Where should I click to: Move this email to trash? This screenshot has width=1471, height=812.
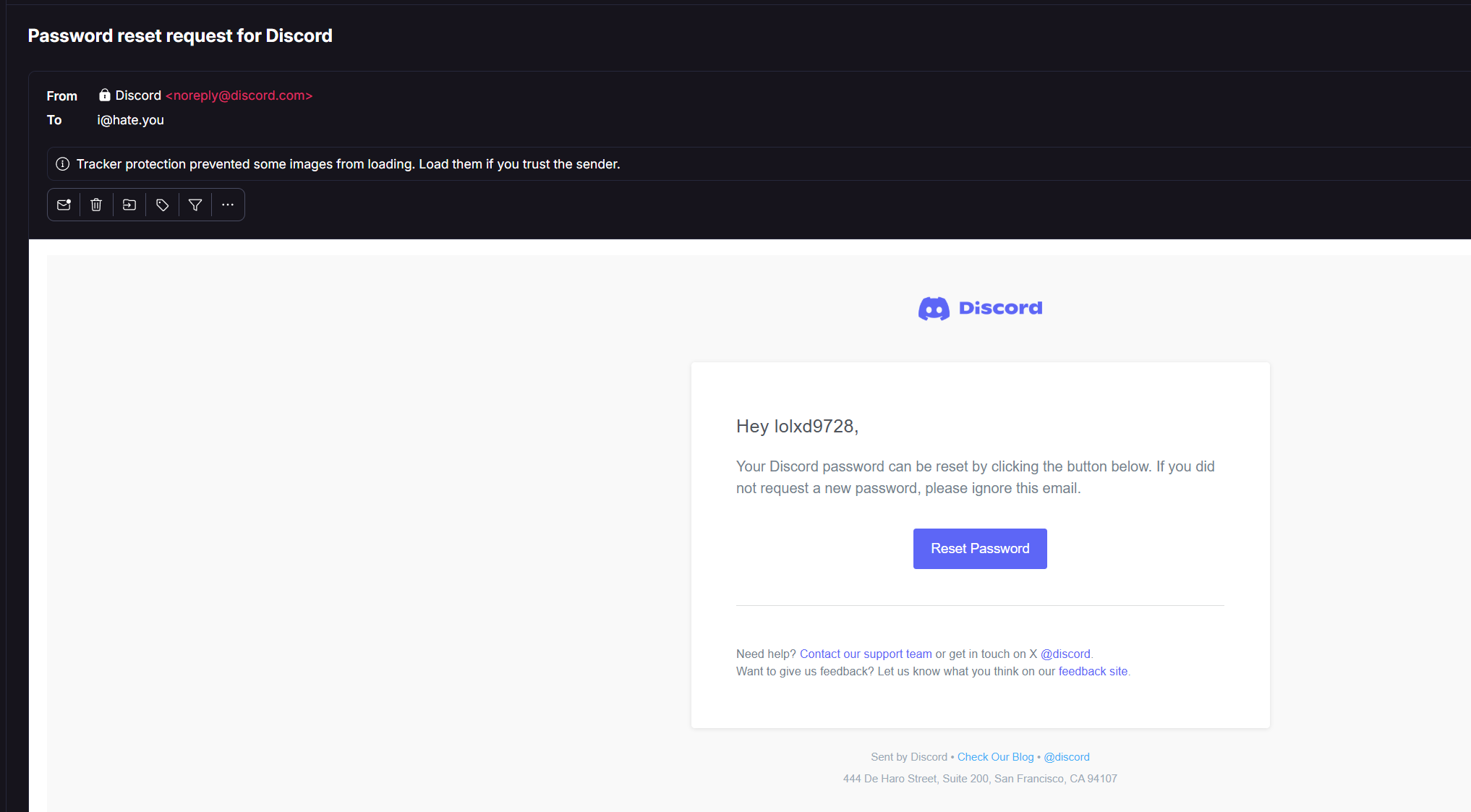click(96, 205)
